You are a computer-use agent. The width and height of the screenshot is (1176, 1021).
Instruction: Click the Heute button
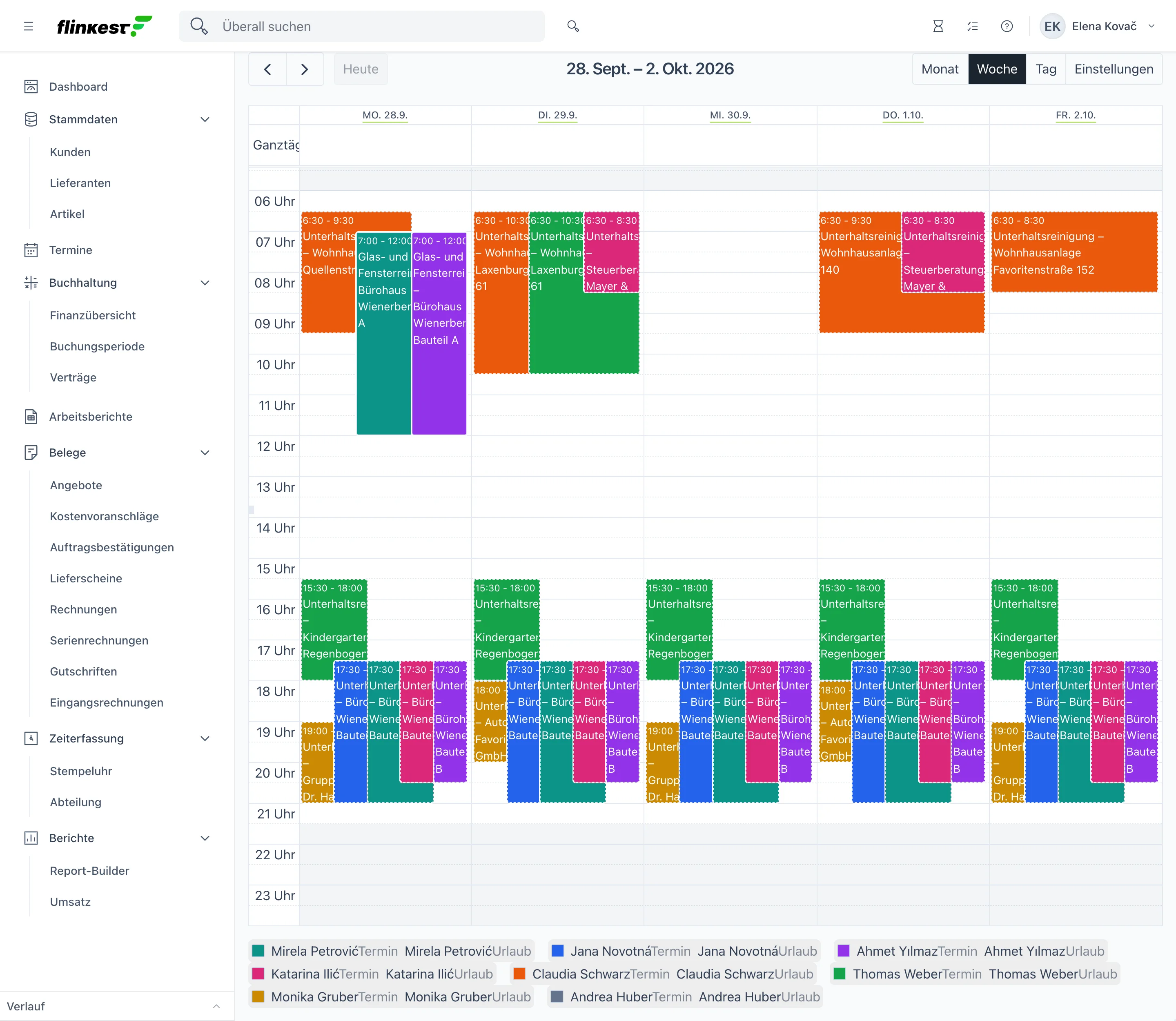(x=361, y=69)
